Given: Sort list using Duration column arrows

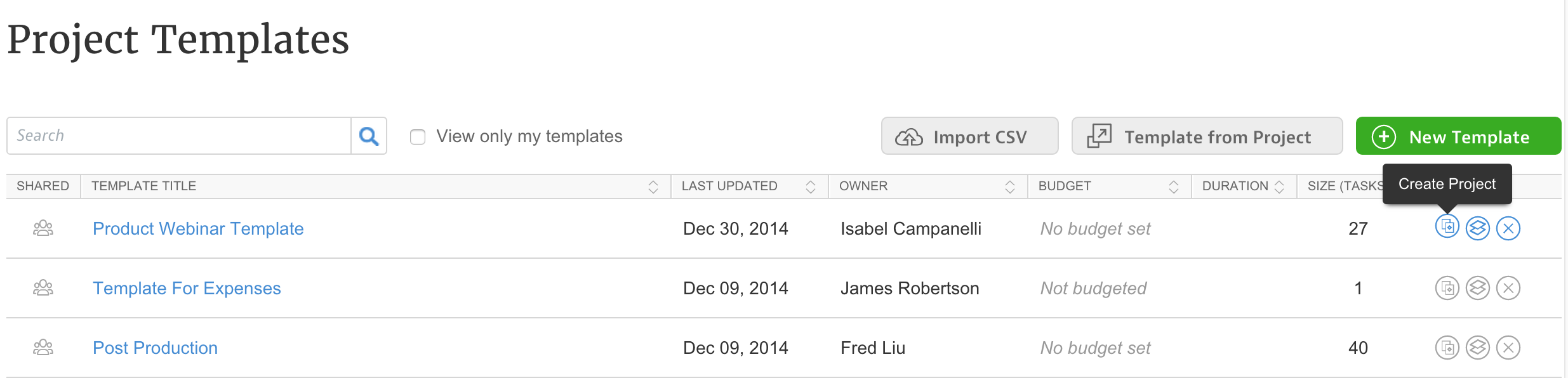Looking at the screenshot, I should tap(1279, 186).
